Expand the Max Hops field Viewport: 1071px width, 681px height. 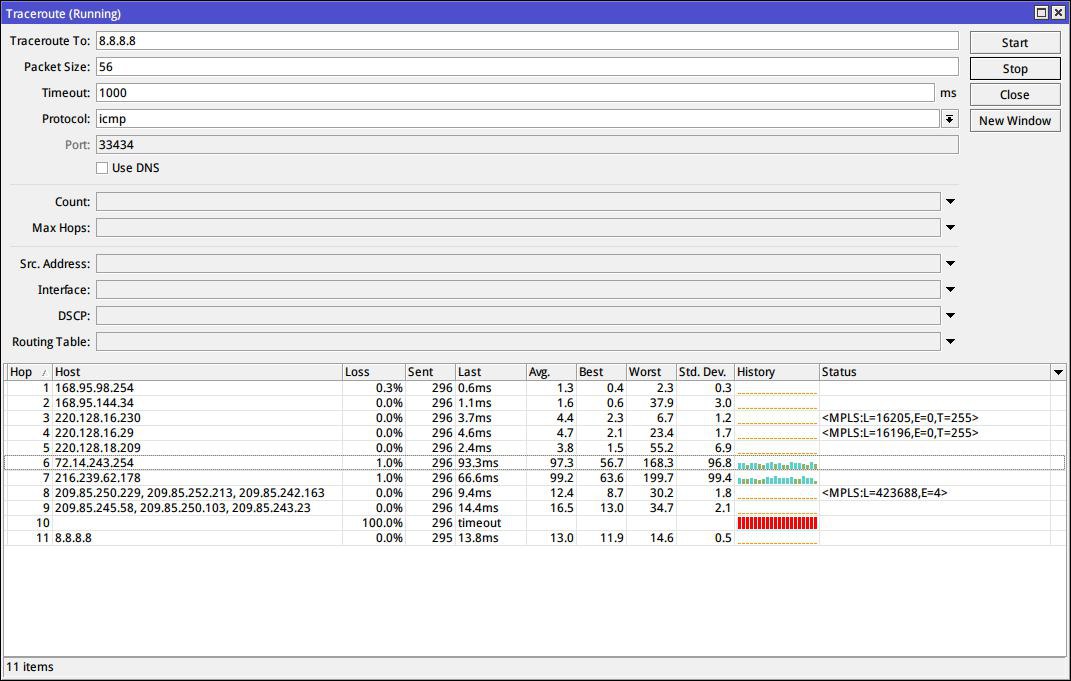(950, 228)
